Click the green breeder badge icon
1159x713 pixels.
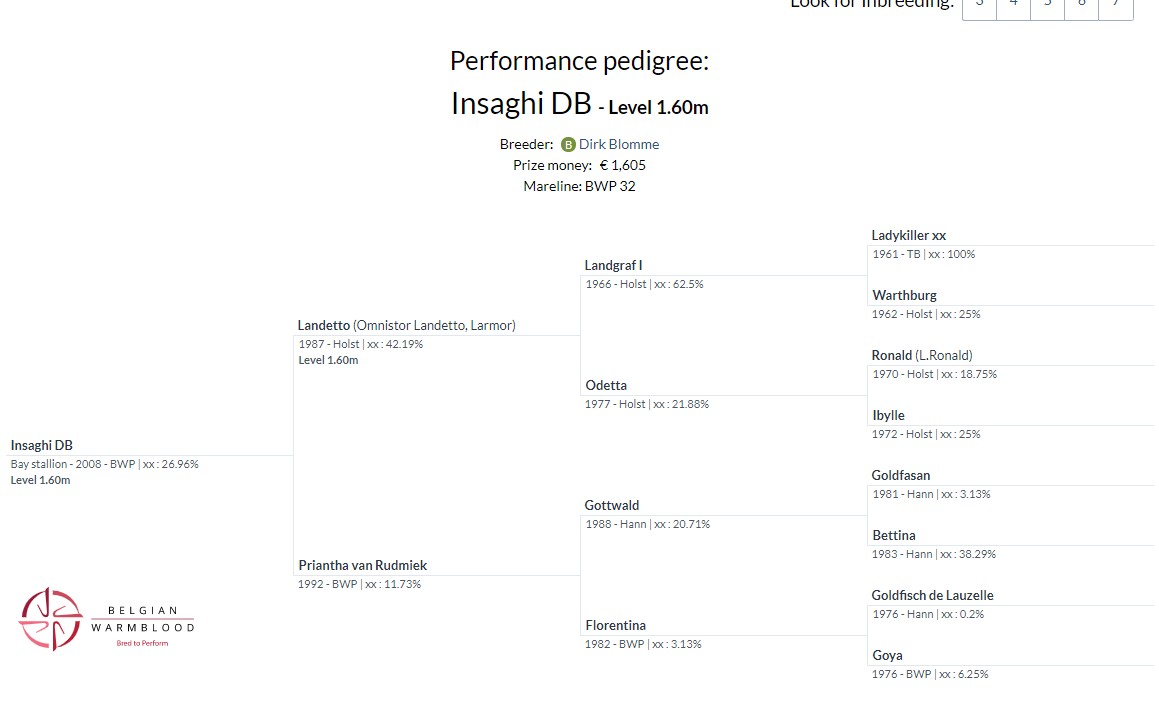568,145
